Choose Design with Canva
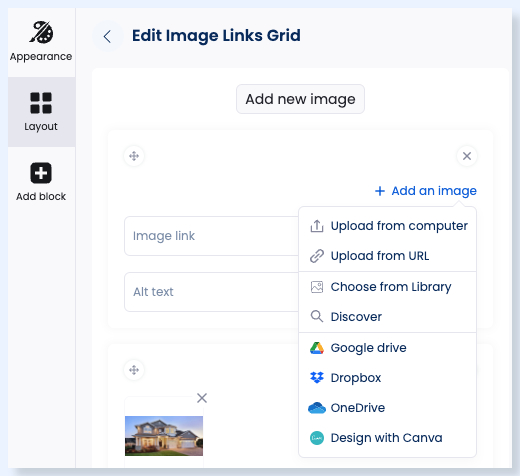This screenshot has width=520, height=476. [x=388, y=438]
